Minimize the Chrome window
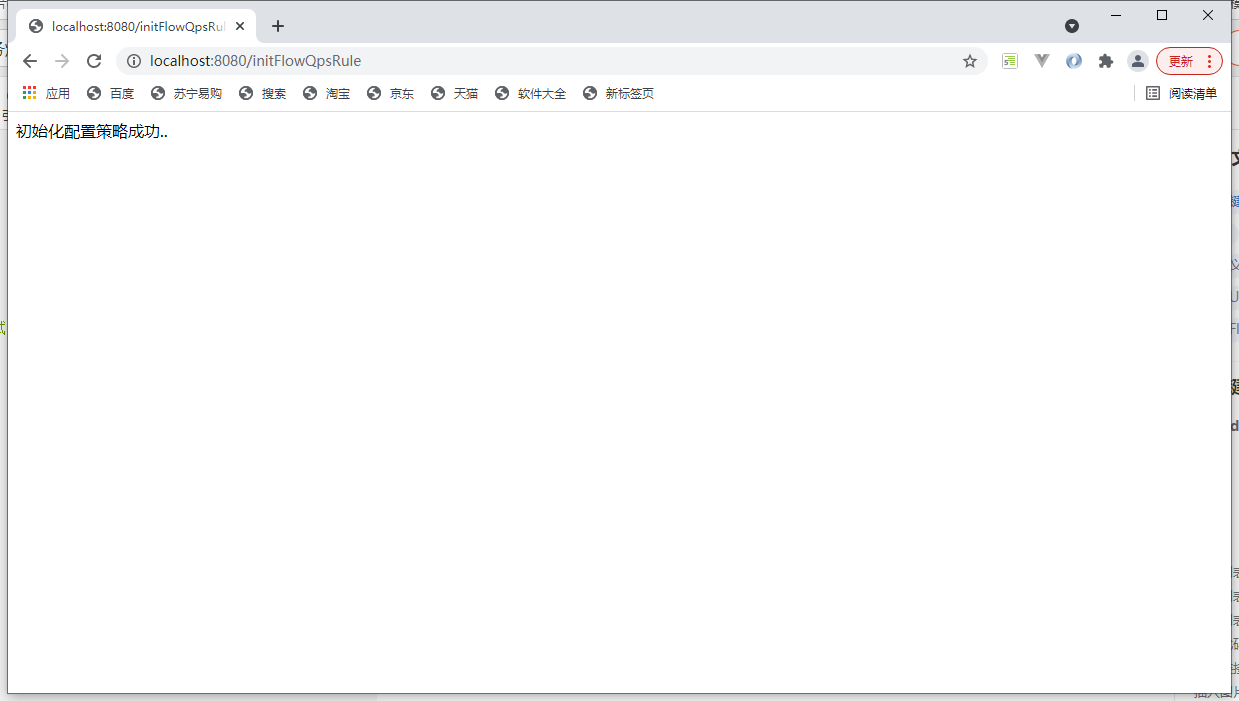The image size is (1239, 701). (1115, 15)
